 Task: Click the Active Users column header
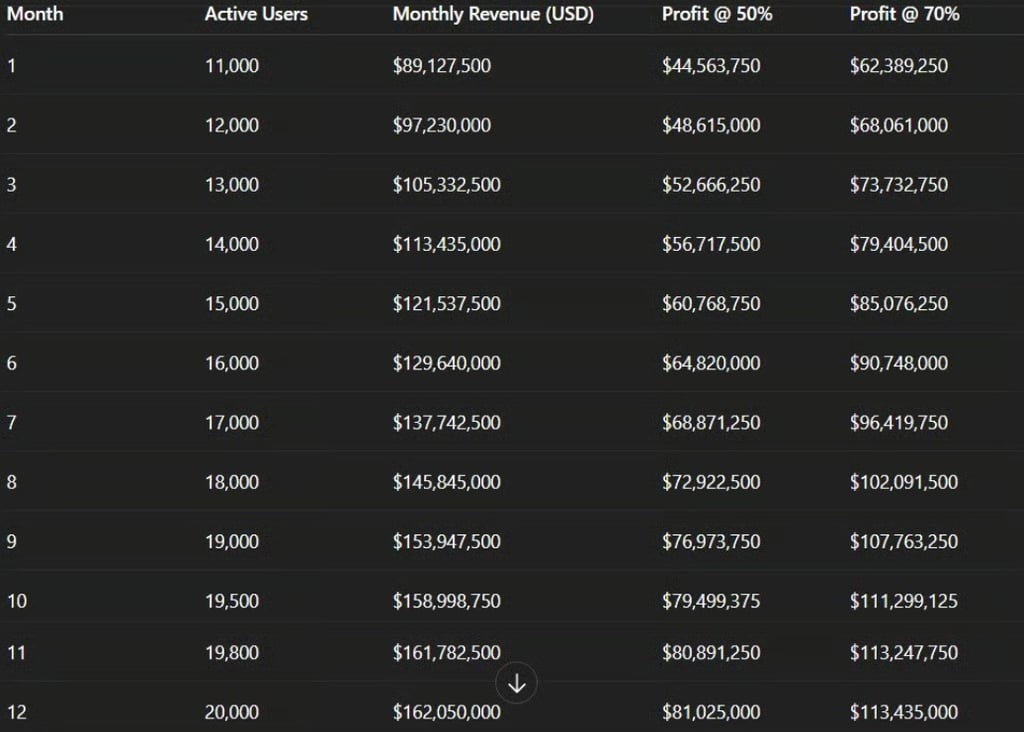tap(256, 15)
